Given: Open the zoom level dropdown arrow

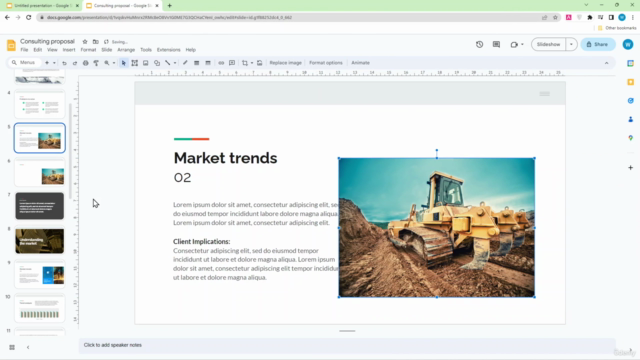Looking at the screenshot, I should coord(114,63).
